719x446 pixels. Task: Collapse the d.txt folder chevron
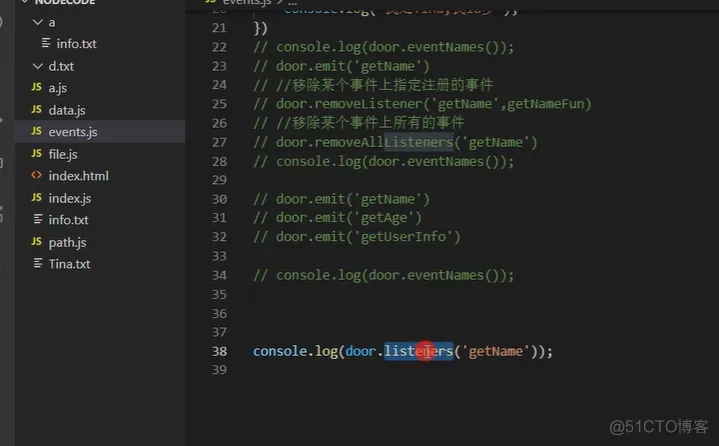pos(38,66)
